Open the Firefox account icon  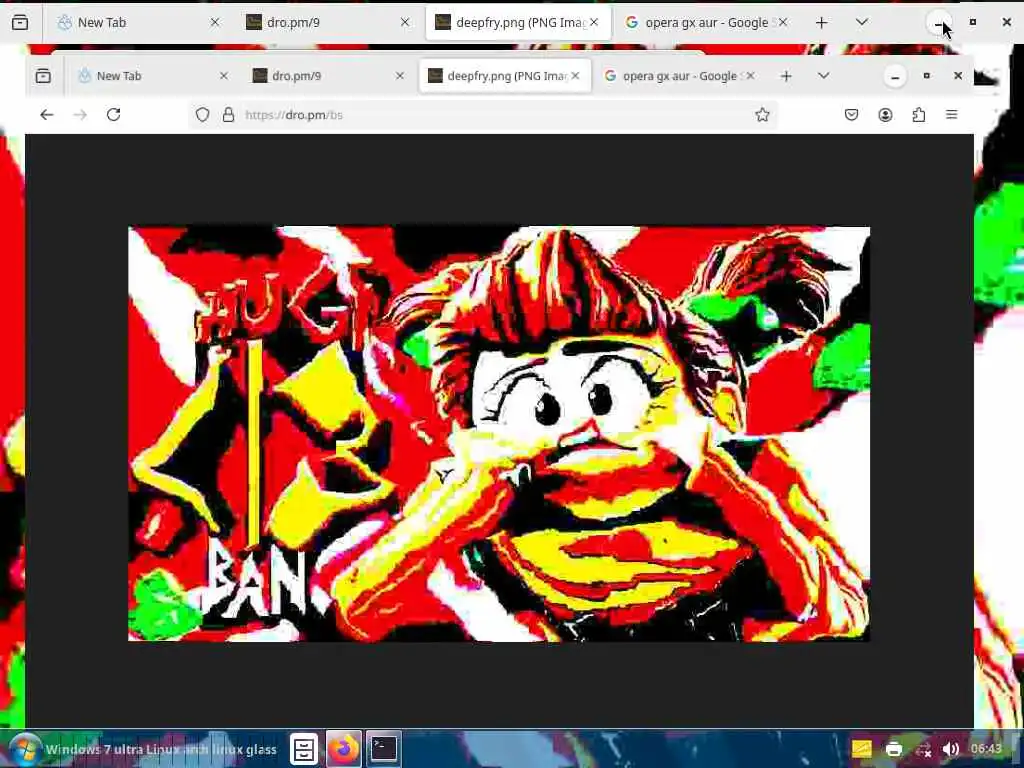pos(885,115)
